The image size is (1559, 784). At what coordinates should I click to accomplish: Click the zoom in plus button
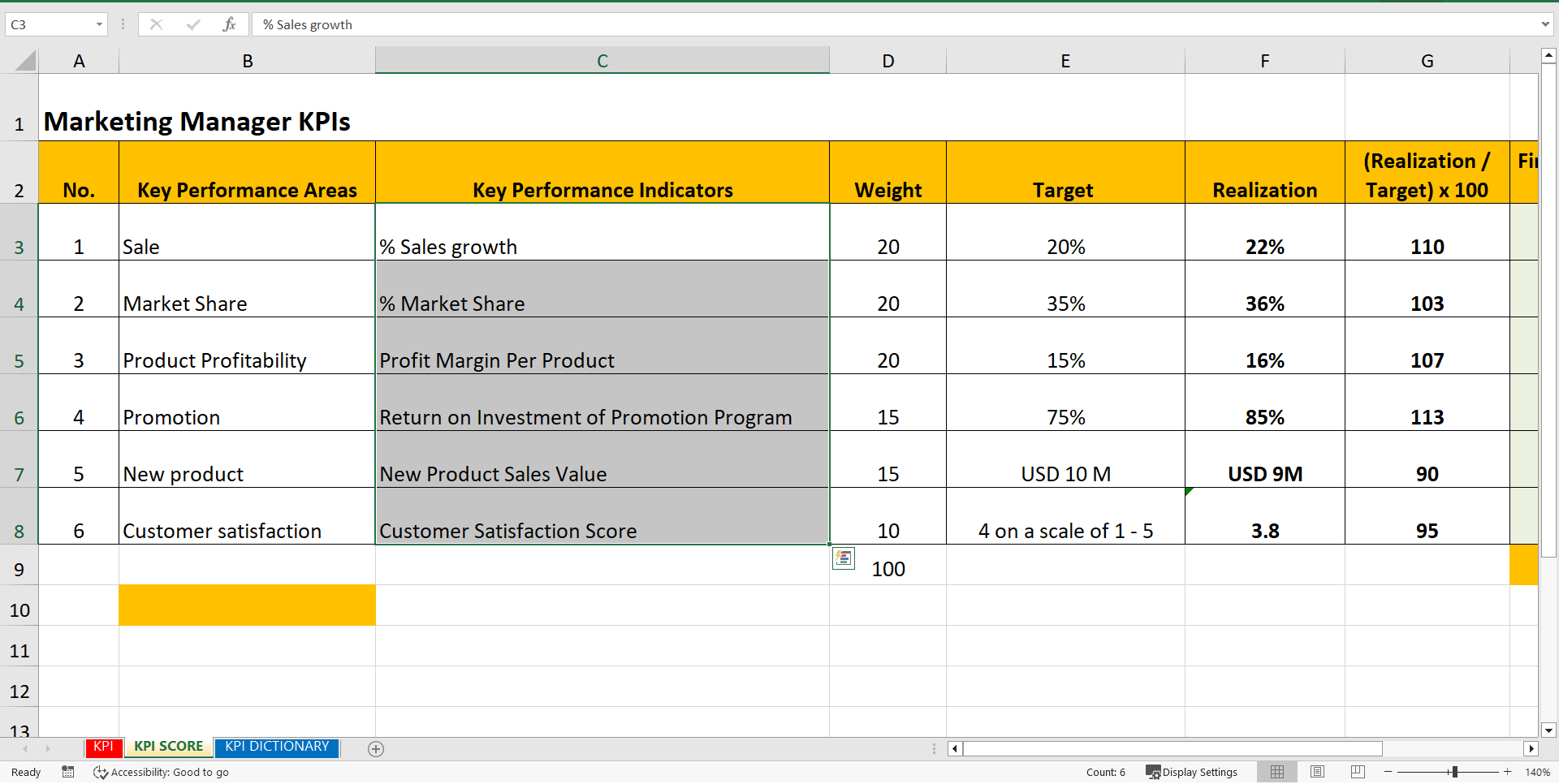(x=1507, y=772)
